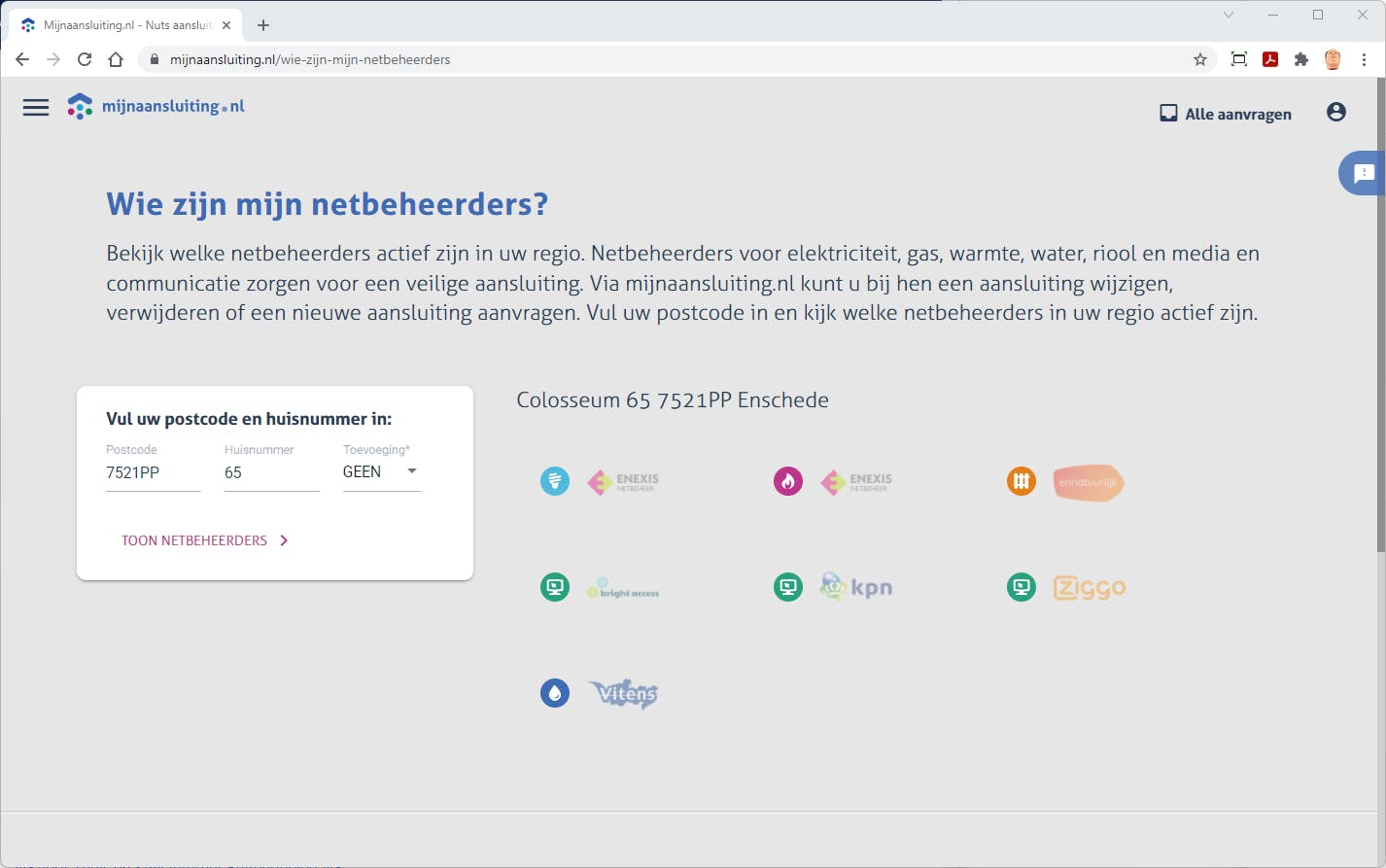Screen dimensions: 1386x868
Task: Open Alle aanvragen link
Action: click(x=1226, y=114)
